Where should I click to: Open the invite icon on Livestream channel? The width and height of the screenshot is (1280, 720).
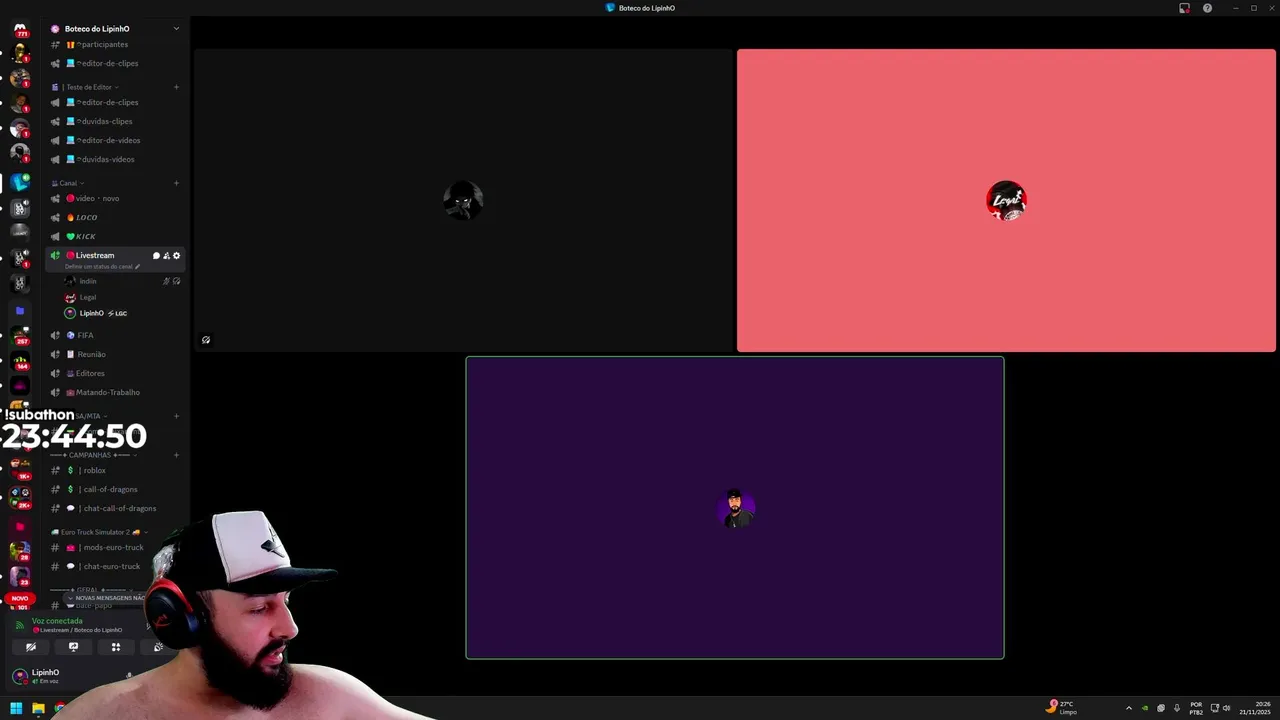(x=166, y=256)
